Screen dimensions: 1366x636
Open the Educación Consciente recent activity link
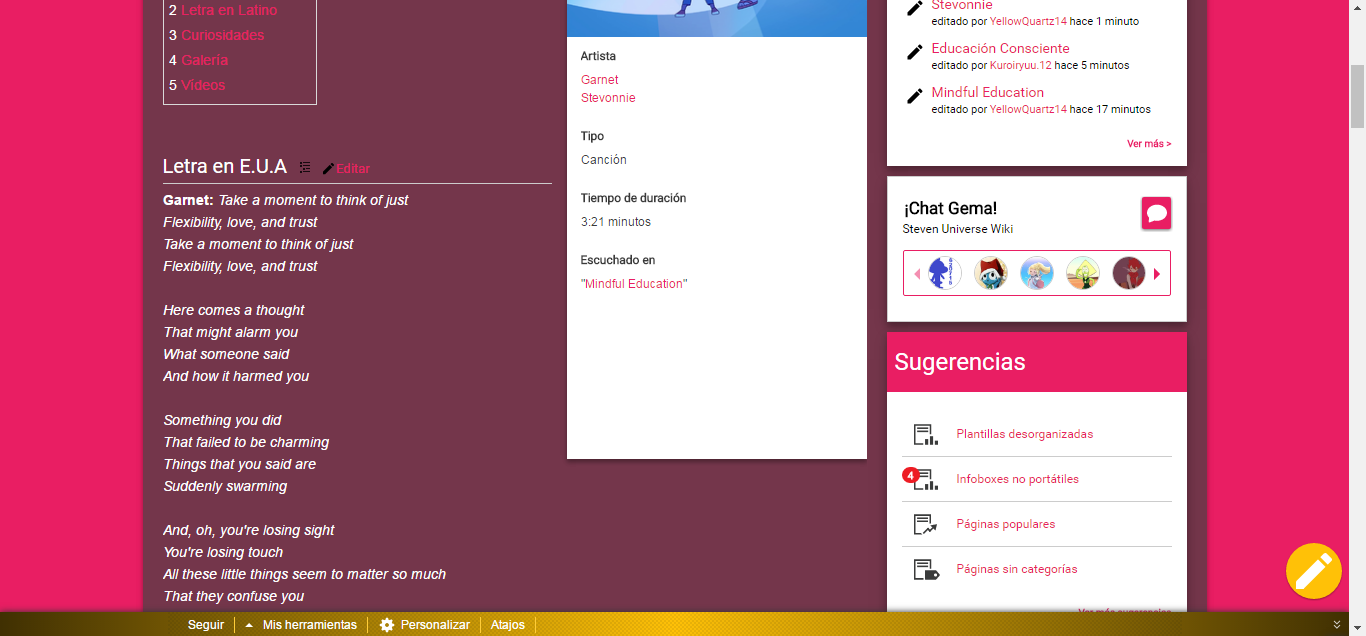tap(1000, 48)
